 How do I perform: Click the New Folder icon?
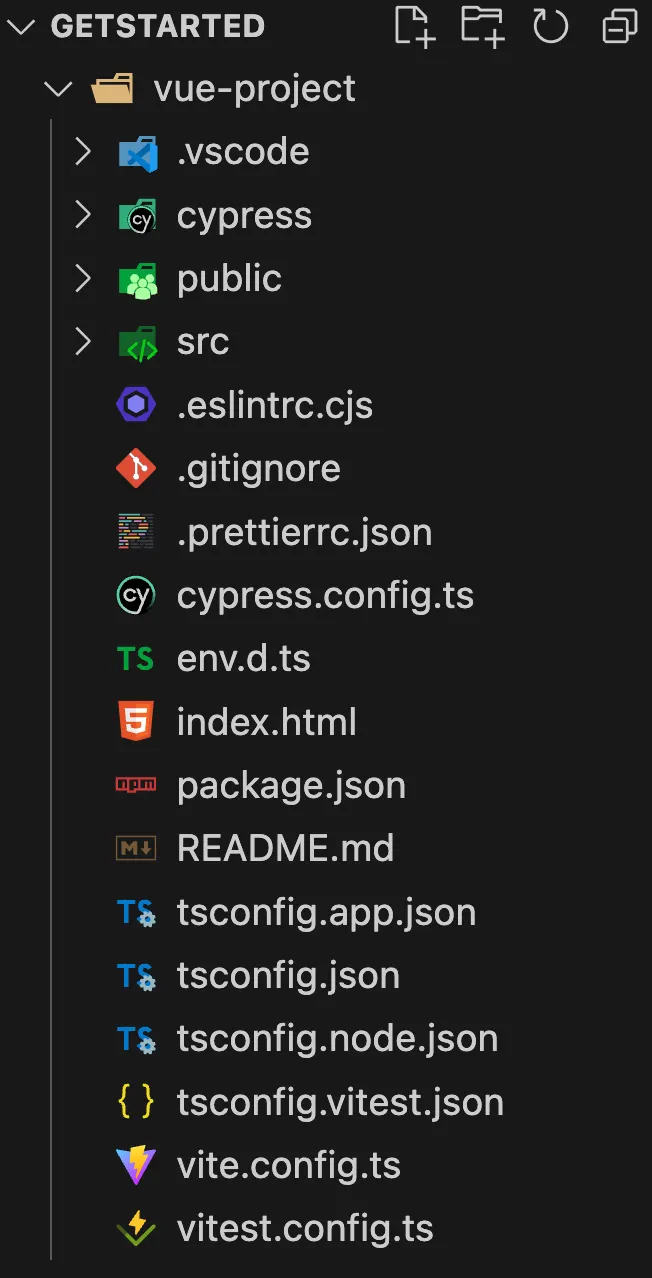(482, 26)
